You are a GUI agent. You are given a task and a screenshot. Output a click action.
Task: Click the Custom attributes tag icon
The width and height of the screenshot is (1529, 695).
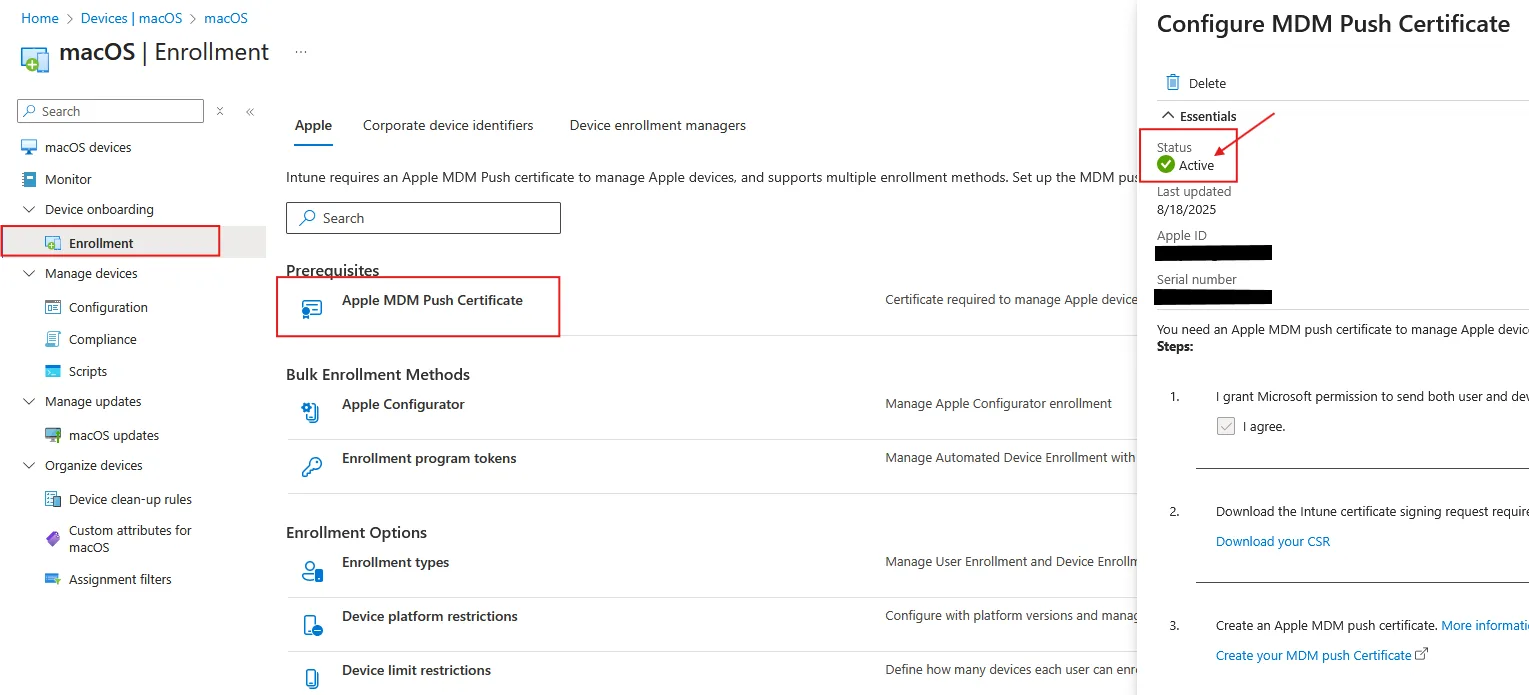coord(53,538)
